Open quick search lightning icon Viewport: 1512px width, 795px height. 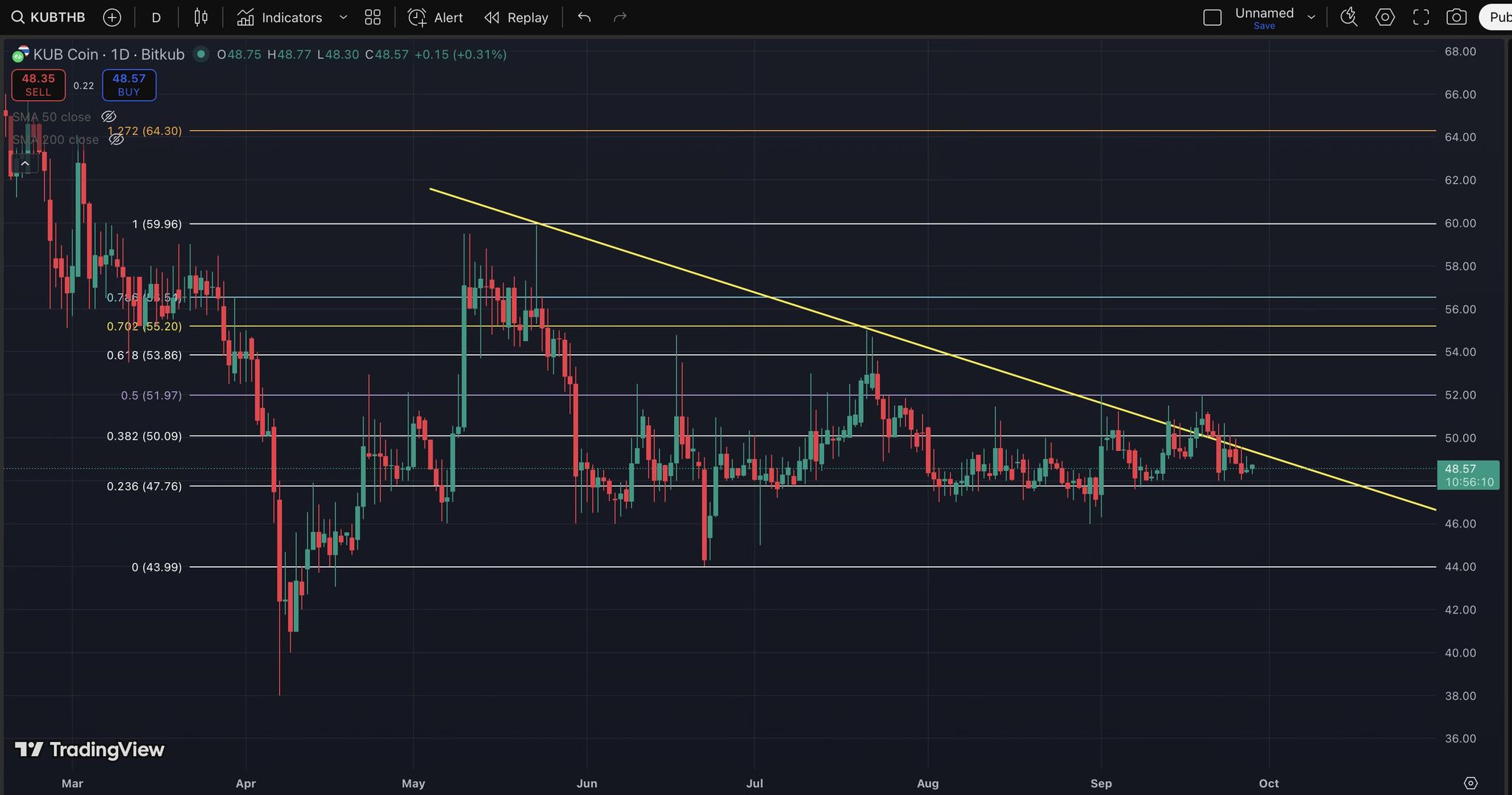tap(1349, 17)
